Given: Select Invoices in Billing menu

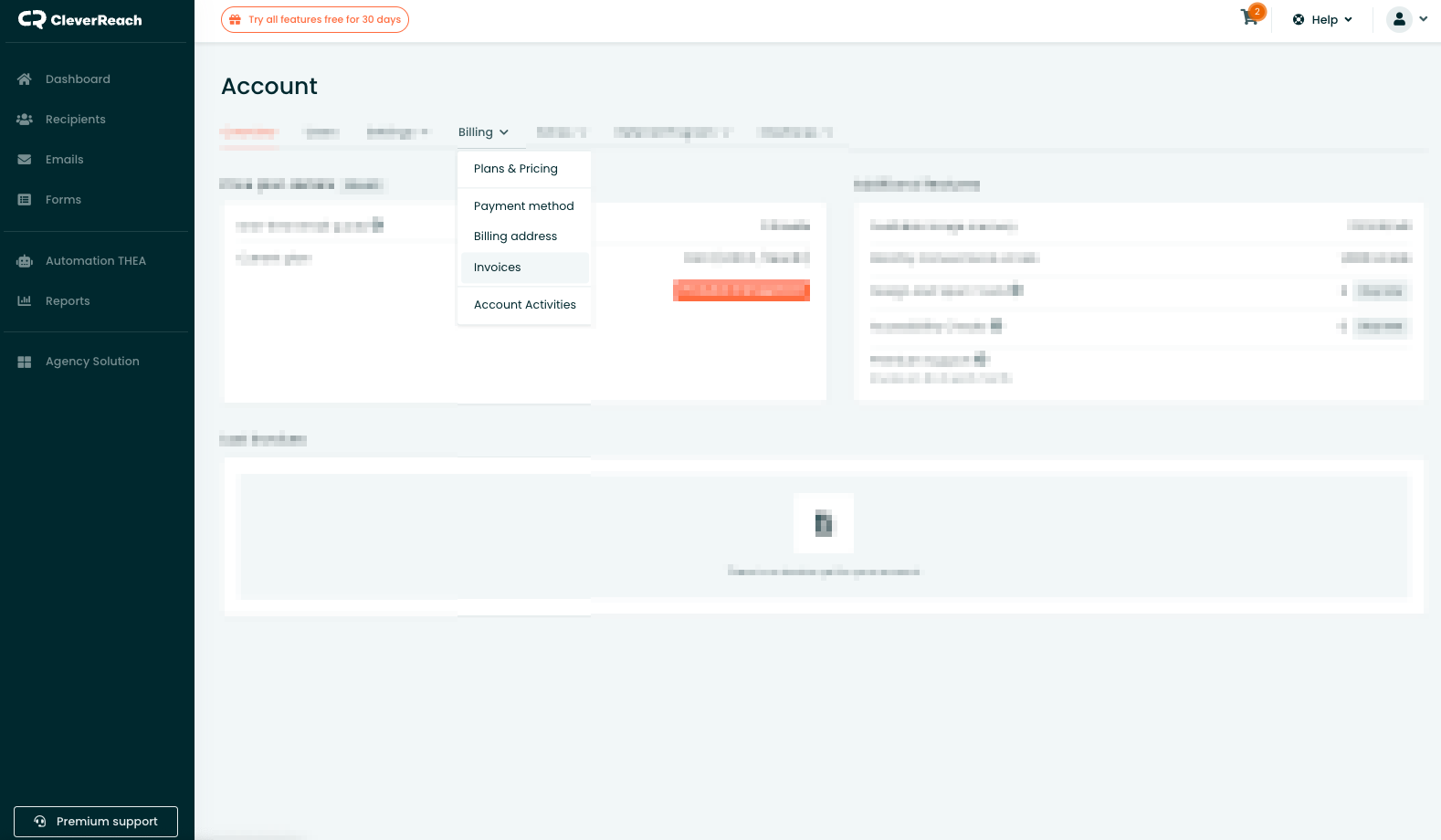Looking at the screenshot, I should point(498,268).
